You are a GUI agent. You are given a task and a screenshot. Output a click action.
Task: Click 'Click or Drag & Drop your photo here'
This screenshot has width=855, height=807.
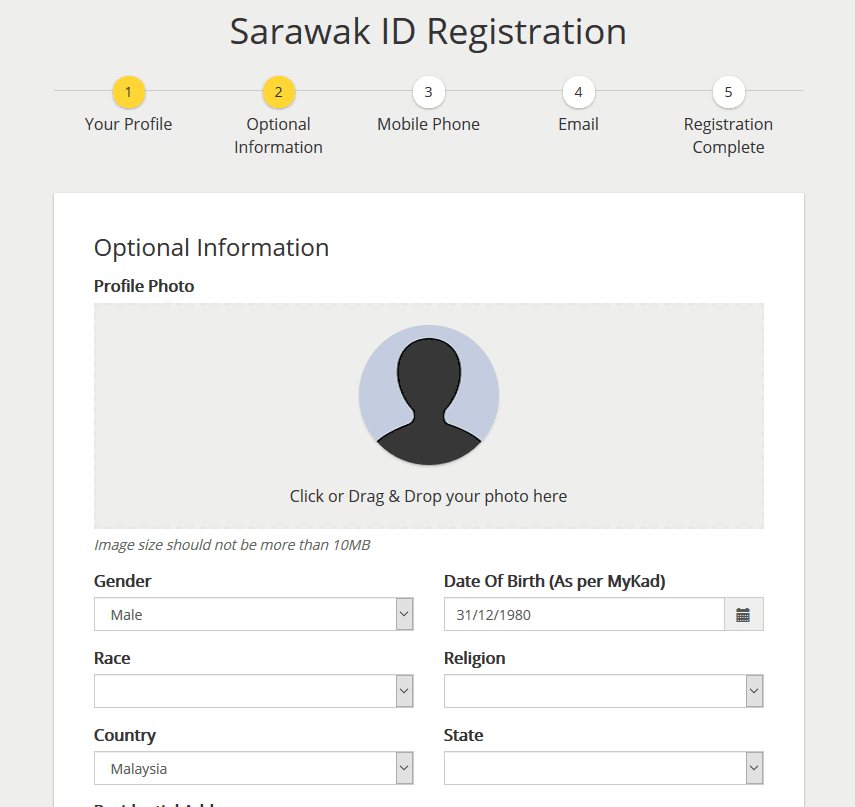[428, 496]
